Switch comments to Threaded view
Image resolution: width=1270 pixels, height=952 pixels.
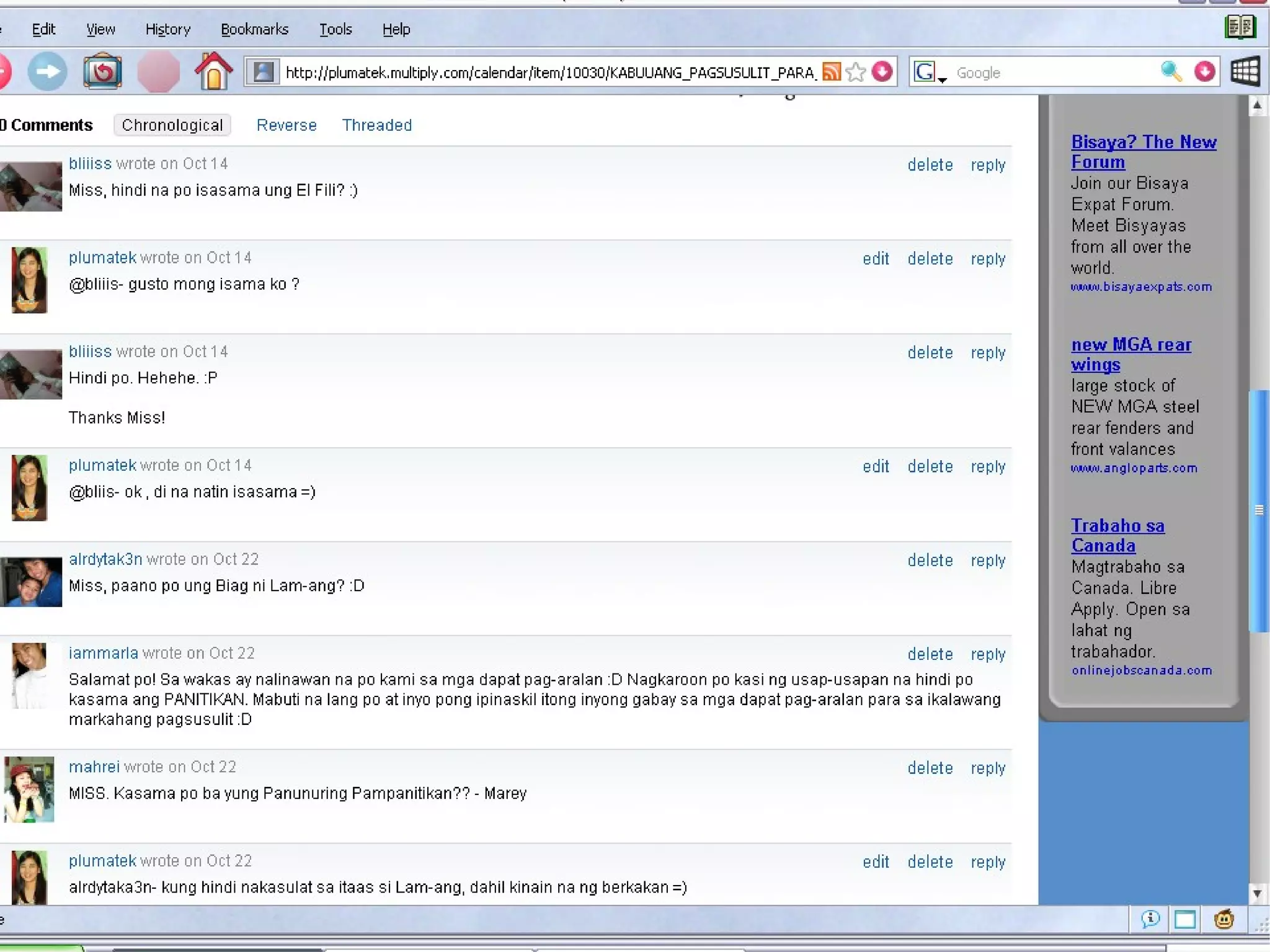(377, 125)
